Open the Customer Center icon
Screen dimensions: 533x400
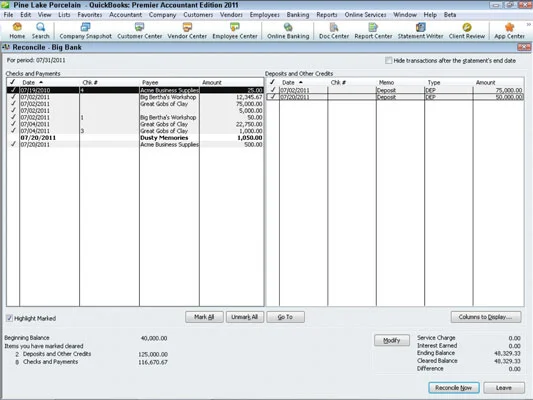click(139, 31)
